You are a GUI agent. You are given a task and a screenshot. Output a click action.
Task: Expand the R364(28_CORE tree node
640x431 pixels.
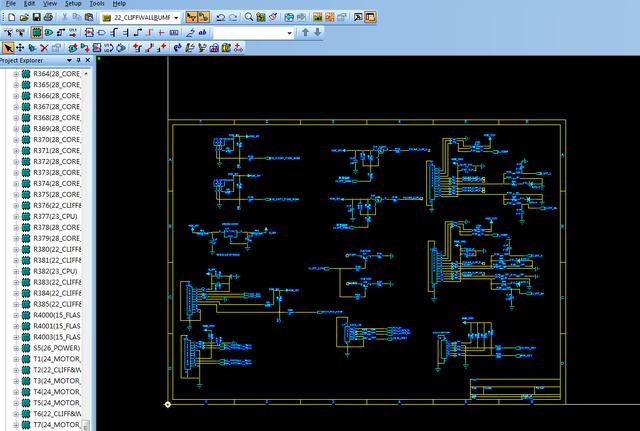click(16, 74)
